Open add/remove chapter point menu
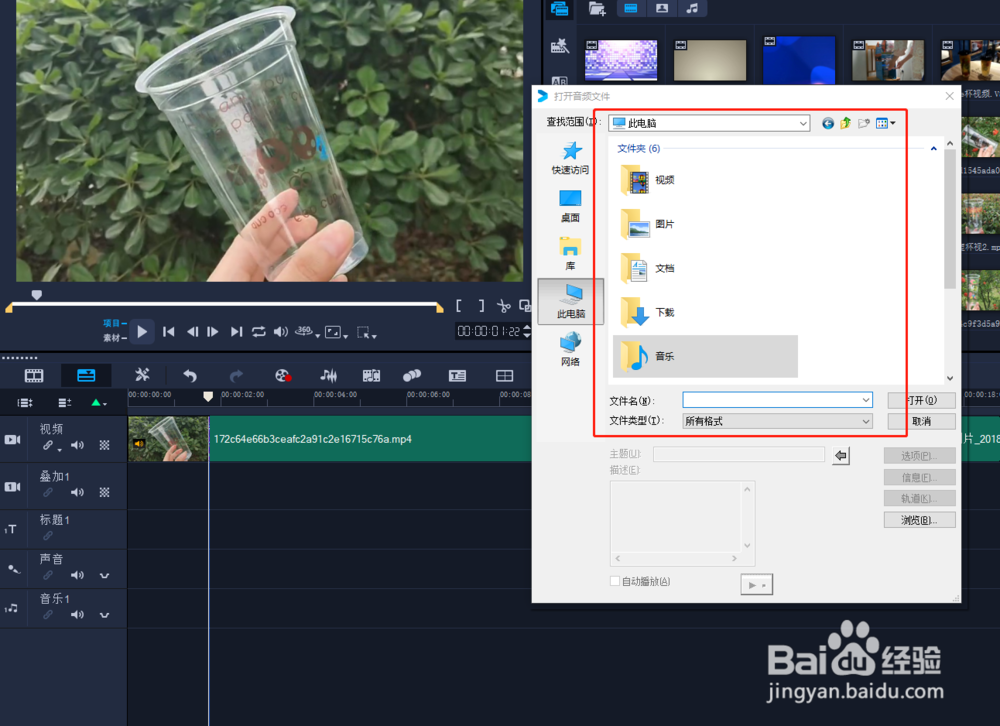 [65, 403]
